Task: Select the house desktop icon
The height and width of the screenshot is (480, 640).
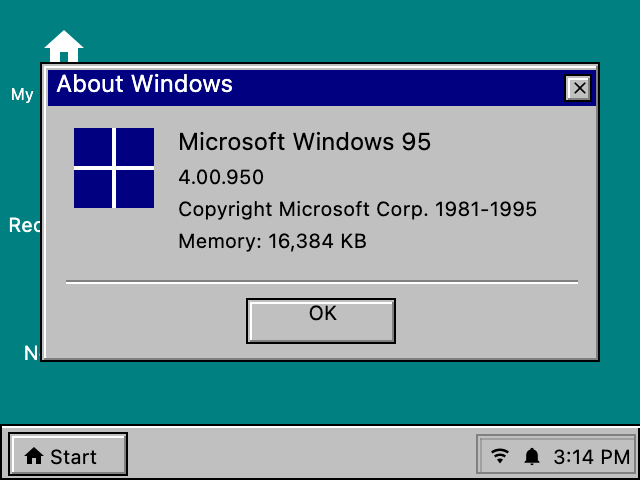Action: [x=64, y=46]
